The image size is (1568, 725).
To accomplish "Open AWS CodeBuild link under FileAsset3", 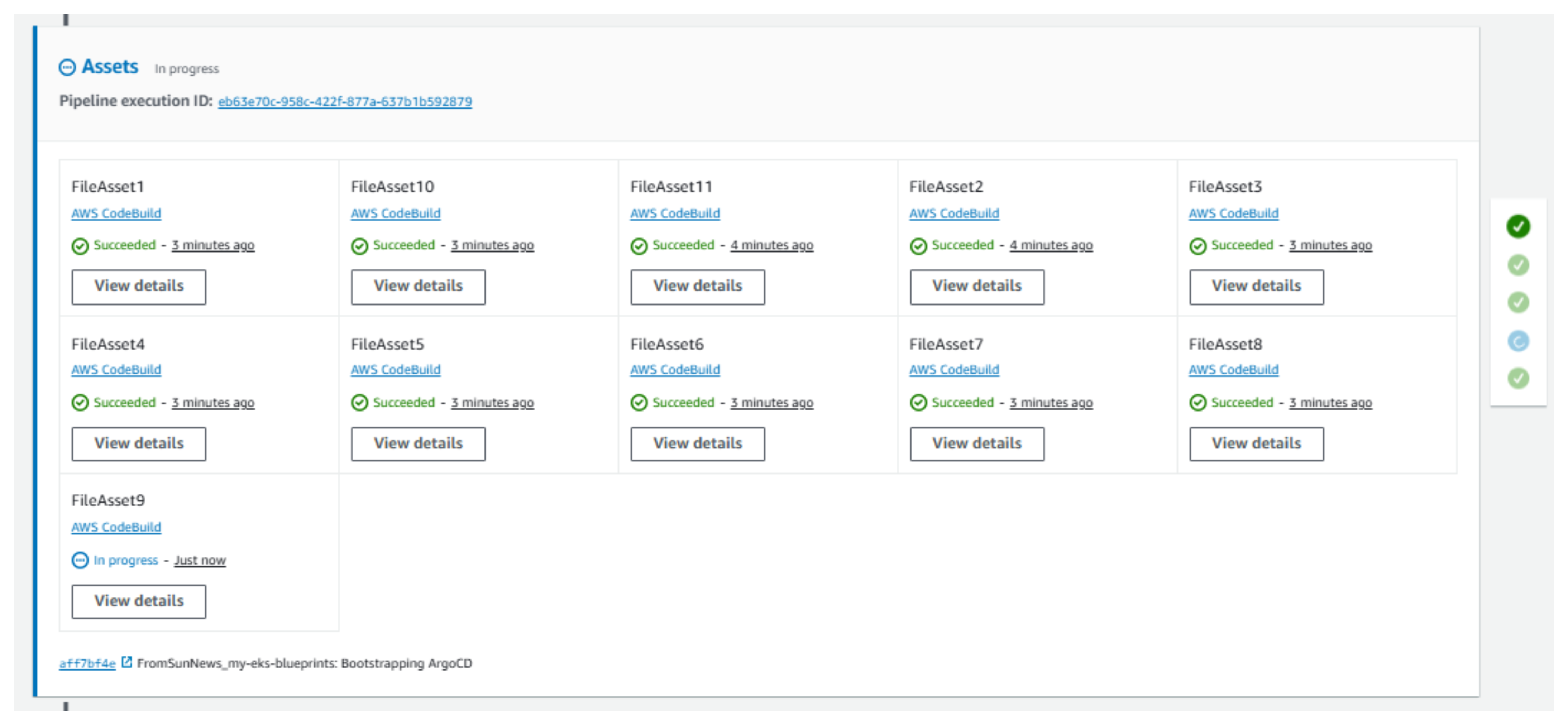I will 1233,213.
